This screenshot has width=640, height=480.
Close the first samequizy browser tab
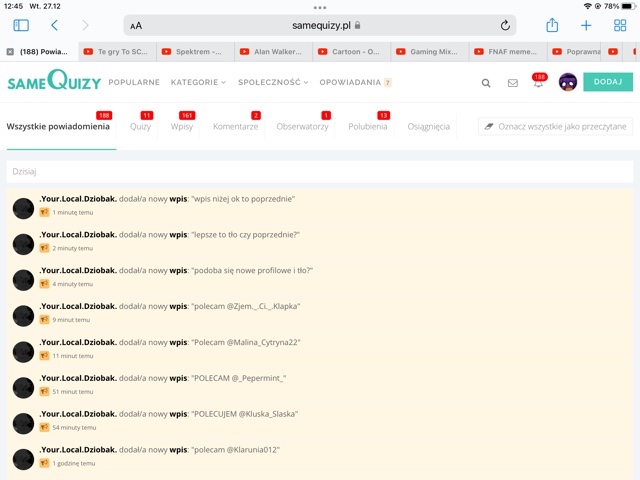tap(10, 51)
